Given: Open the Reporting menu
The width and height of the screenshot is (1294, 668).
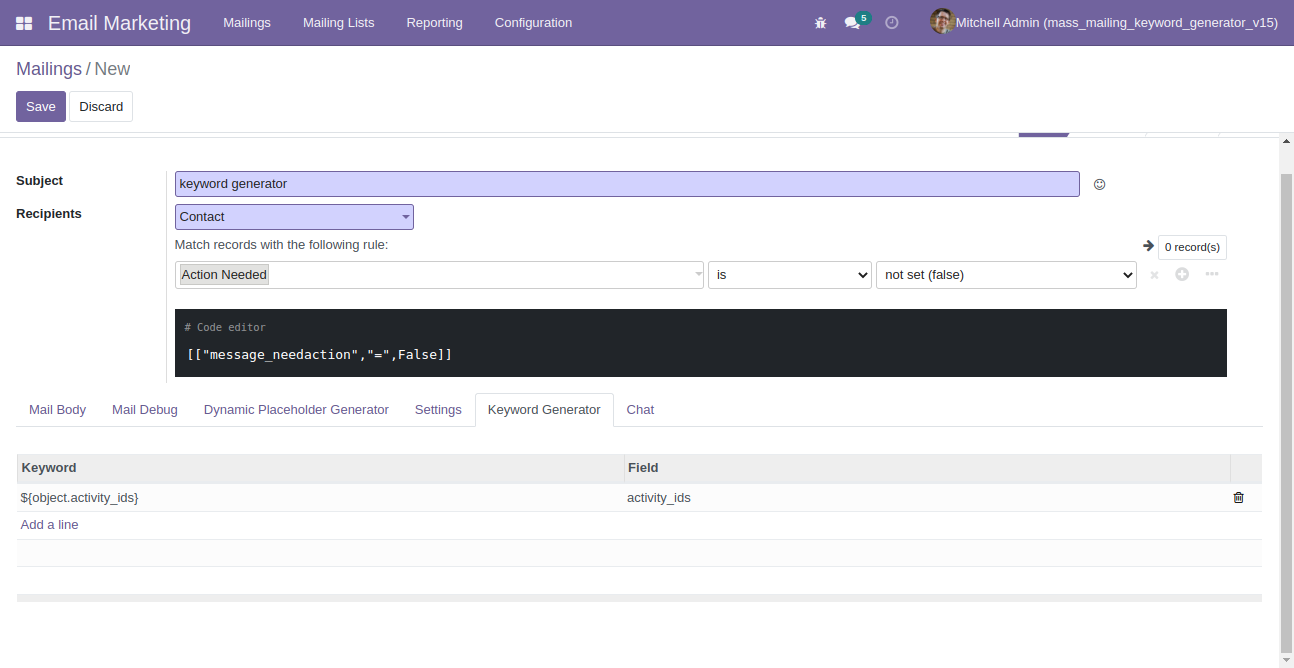Looking at the screenshot, I should [435, 23].
